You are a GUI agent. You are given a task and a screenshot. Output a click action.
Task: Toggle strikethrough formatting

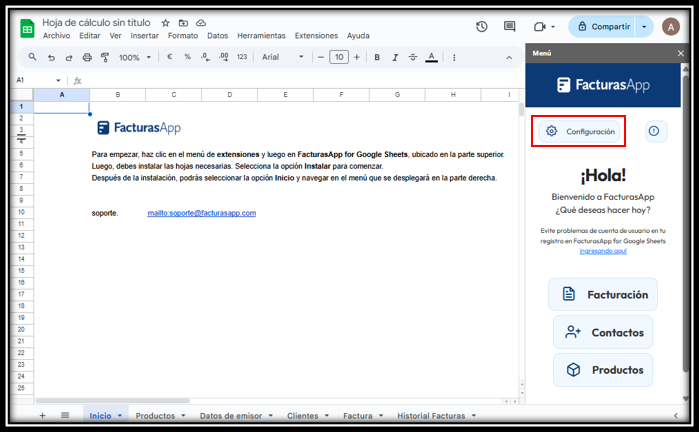413,58
